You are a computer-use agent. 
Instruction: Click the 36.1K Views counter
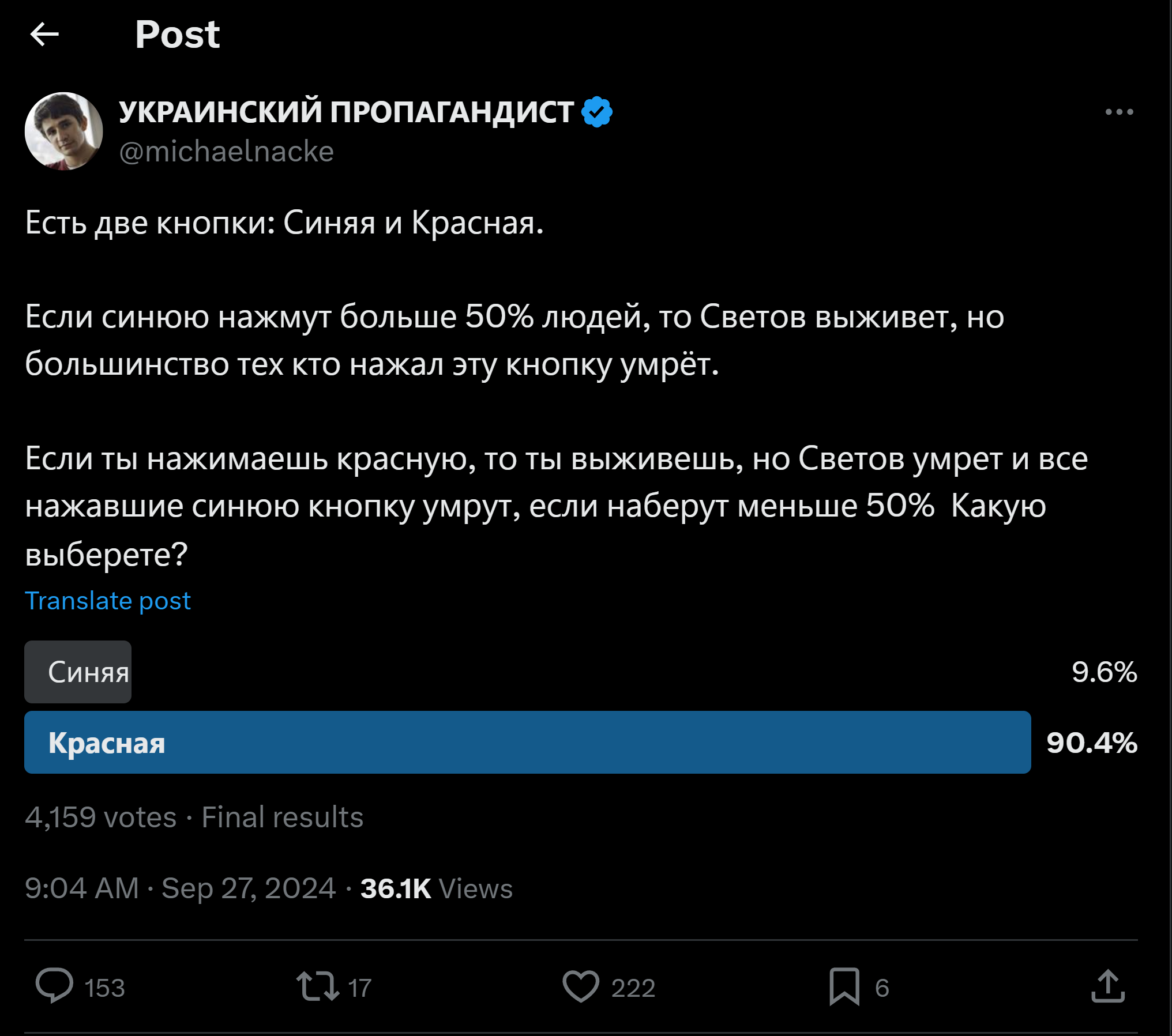click(x=436, y=888)
